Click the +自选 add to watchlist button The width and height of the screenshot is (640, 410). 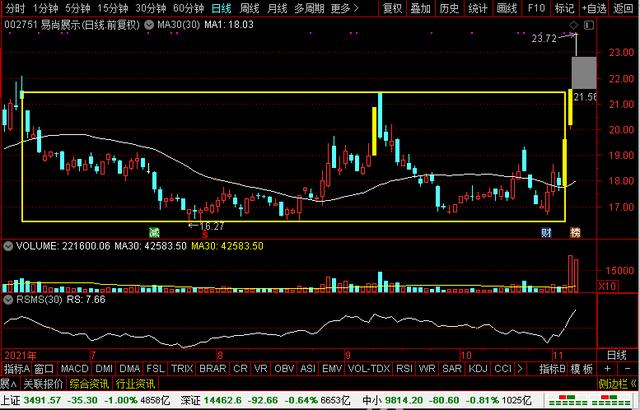pyautogui.click(x=596, y=8)
